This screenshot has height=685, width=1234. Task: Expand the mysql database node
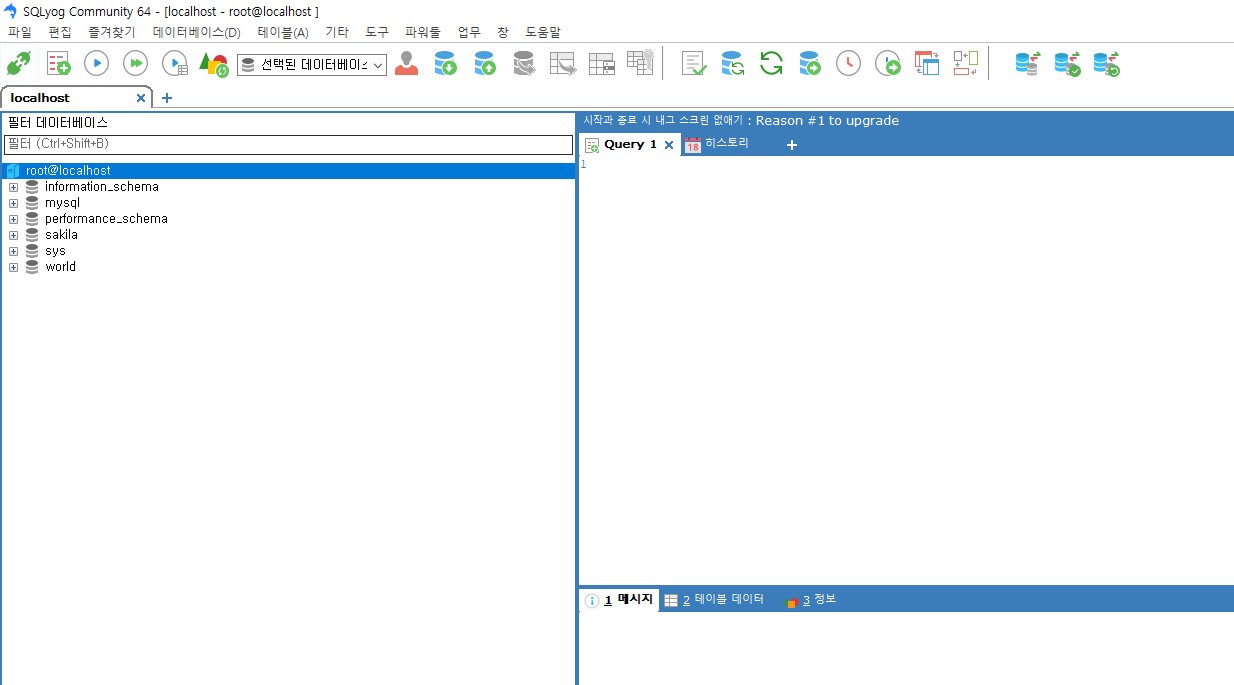[14, 203]
